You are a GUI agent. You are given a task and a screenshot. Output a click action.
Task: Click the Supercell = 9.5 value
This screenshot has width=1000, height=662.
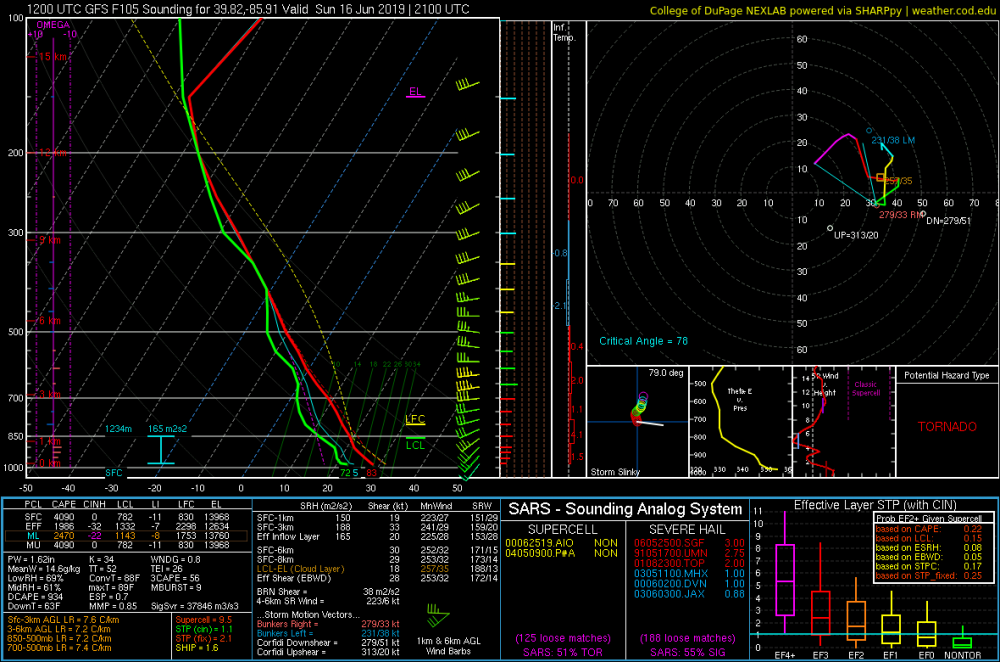(203, 620)
